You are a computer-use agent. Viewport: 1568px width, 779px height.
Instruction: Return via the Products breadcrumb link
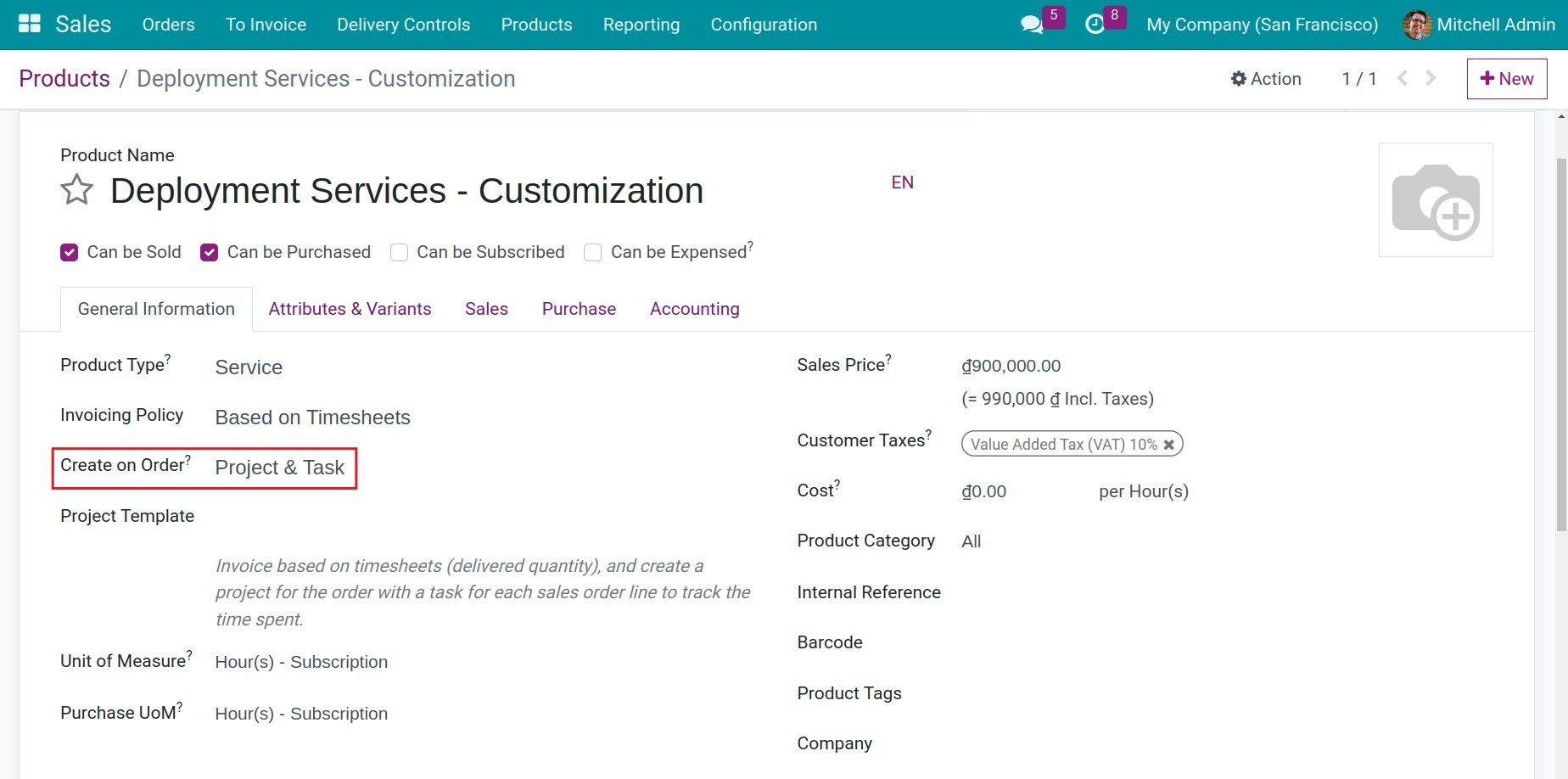point(64,78)
